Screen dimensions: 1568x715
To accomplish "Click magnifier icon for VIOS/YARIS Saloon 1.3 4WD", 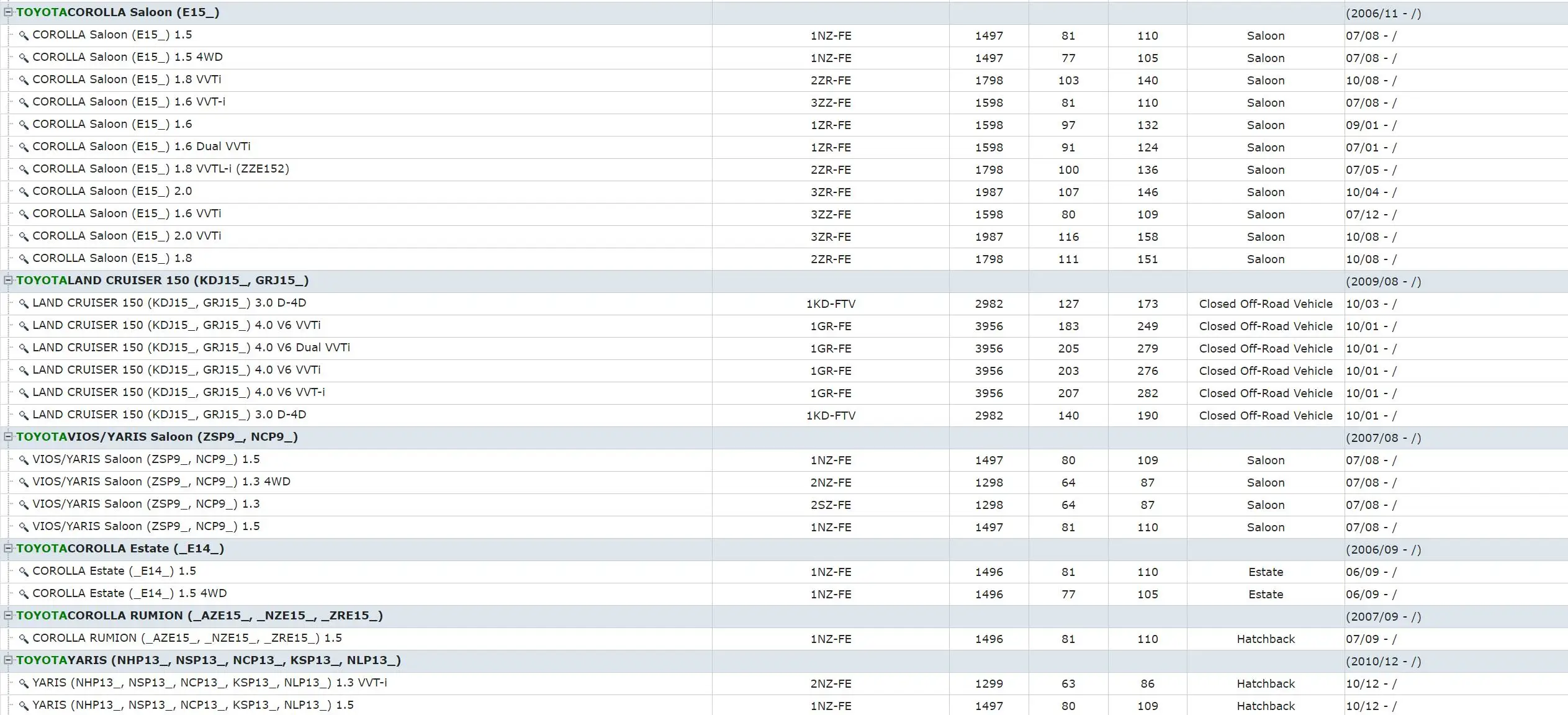I will click(x=24, y=482).
